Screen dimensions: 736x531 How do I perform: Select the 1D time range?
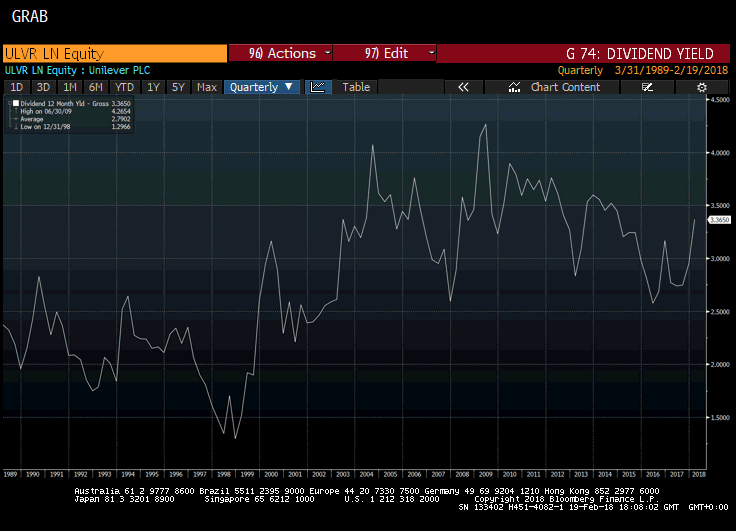(16, 87)
